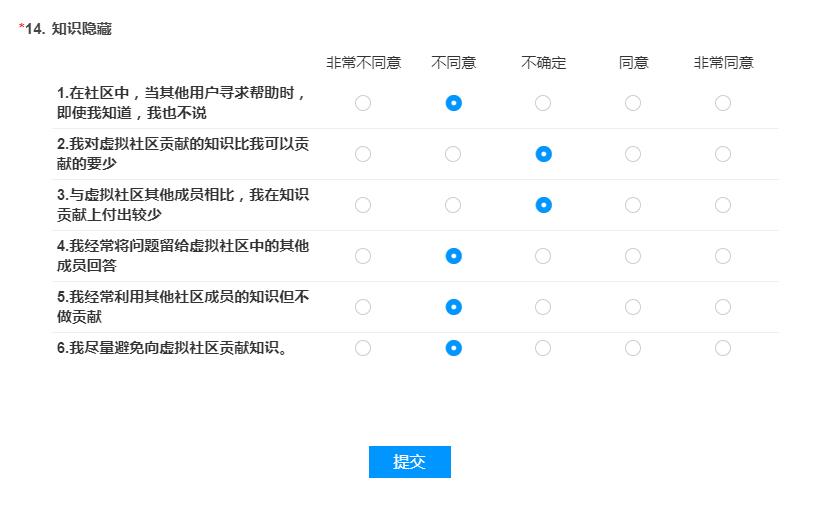Viewport: 833px width, 508px height.
Task: Mark 同意 for statement 3
Action: pyautogui.click(x=633, y=205)
